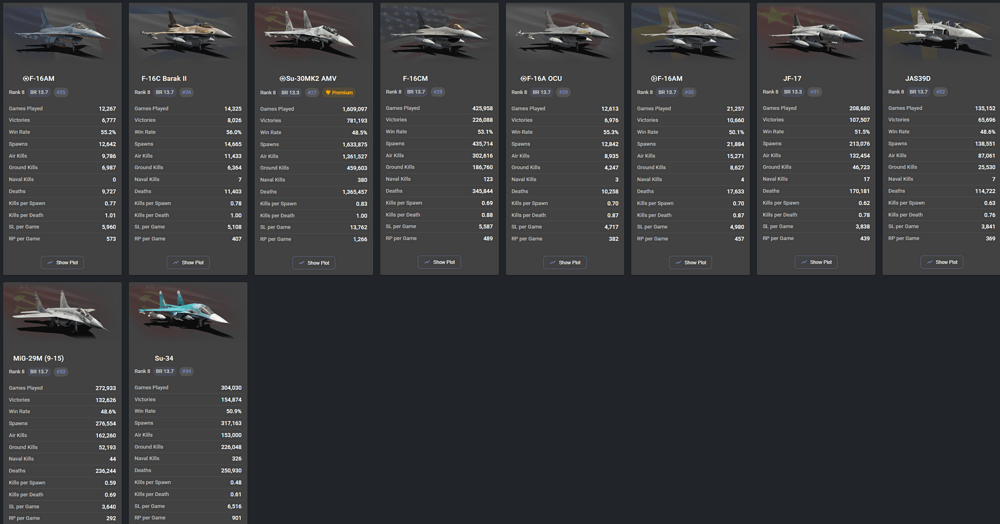The height and width of the screenshot is (524, 1000).
Task: Open the MiG-29M (9-15) aircraft image
Action: pyautogui.click(x=62, y=312)
